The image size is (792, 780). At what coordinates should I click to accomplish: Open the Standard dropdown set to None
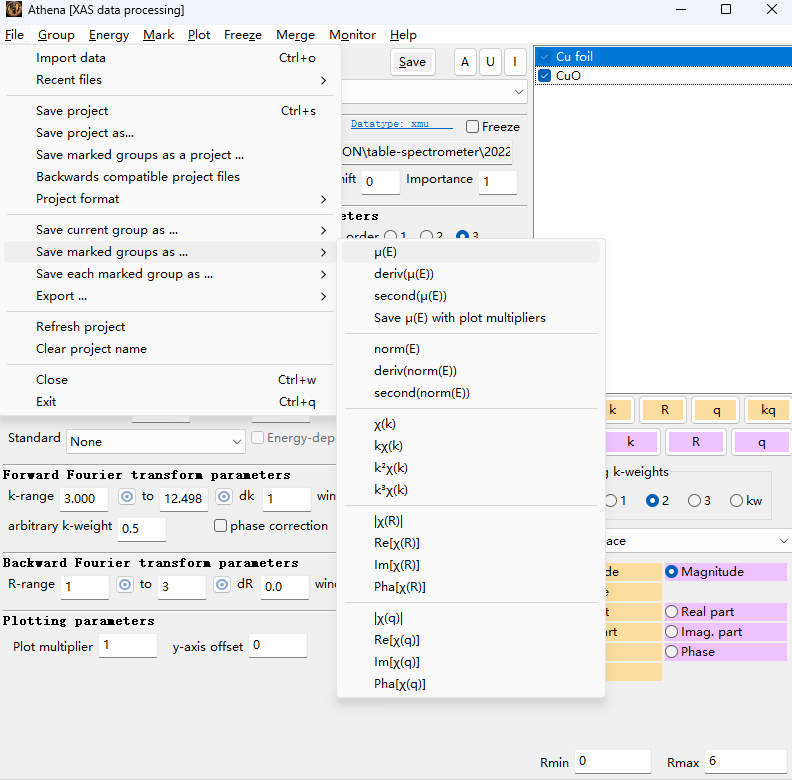click(x=155, y=441)
